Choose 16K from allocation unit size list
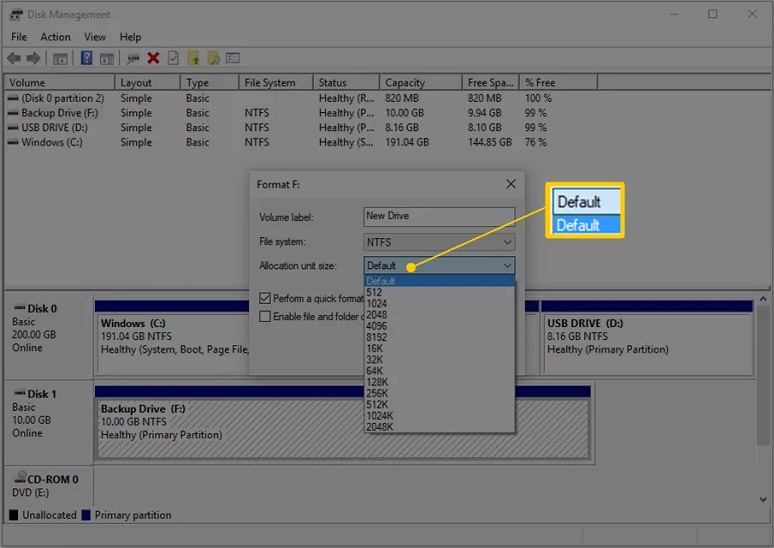This screenshot has height=548, width=774. point(439,349)
